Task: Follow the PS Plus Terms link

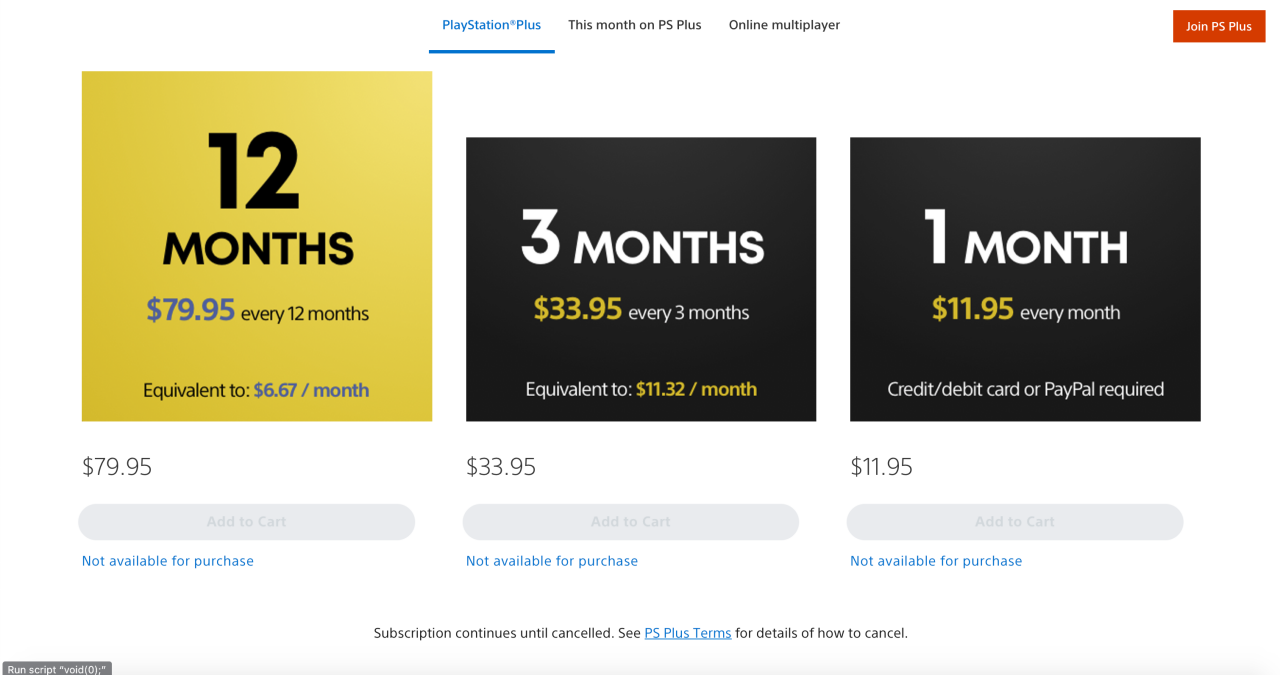Action: coord(687,633)
